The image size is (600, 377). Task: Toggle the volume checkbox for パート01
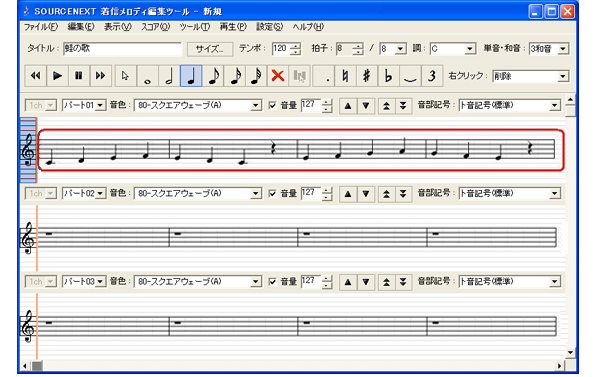coord(272,105)
